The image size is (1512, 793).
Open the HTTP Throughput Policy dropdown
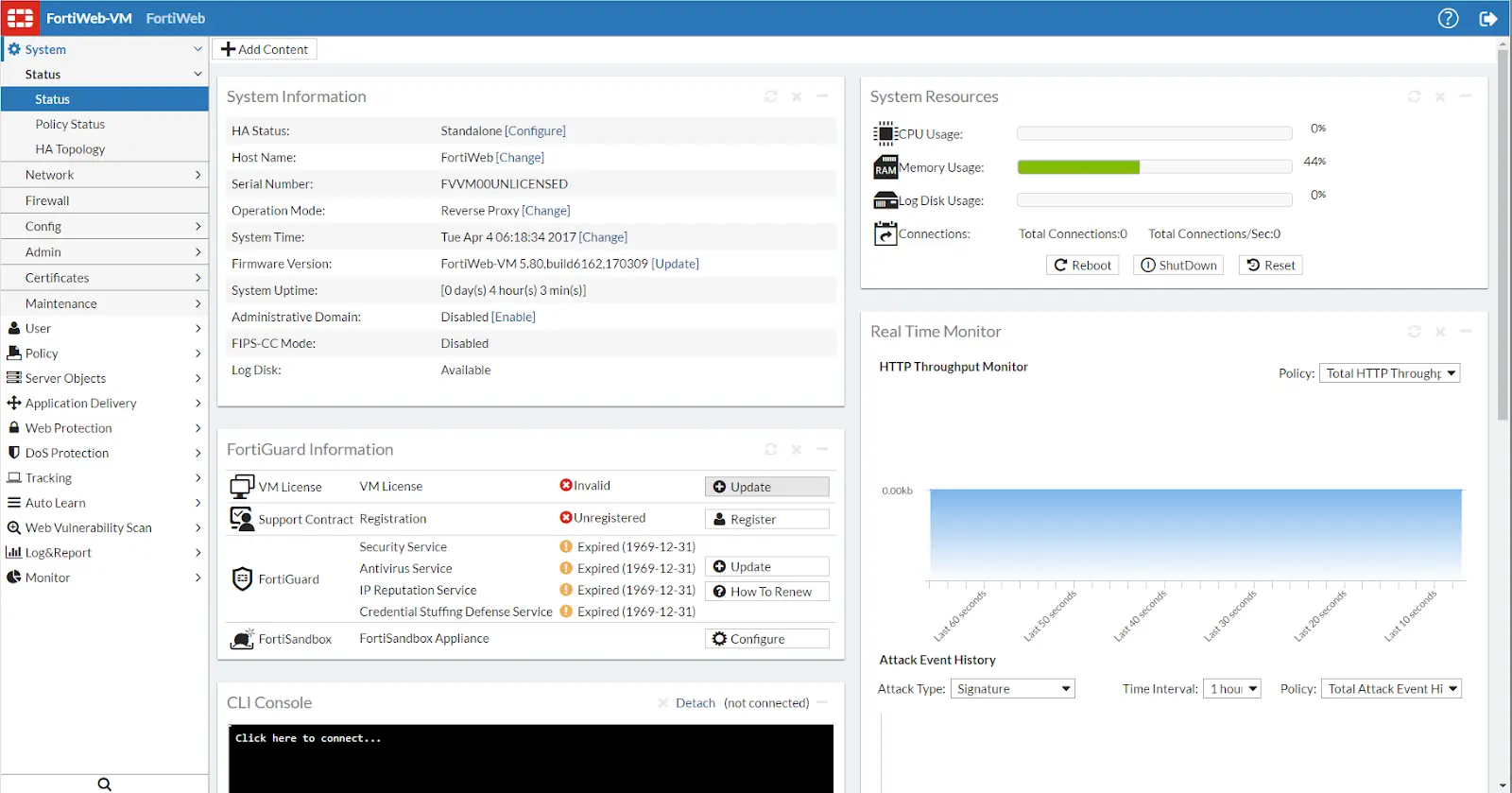click(1389, 373)
